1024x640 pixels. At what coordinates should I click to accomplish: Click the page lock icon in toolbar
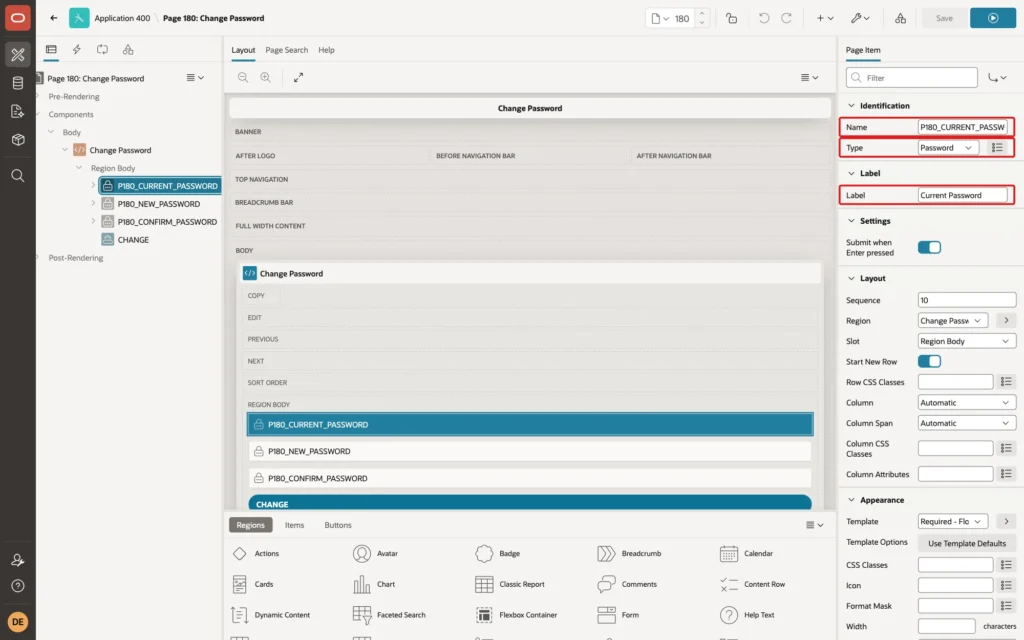(731, 18)
